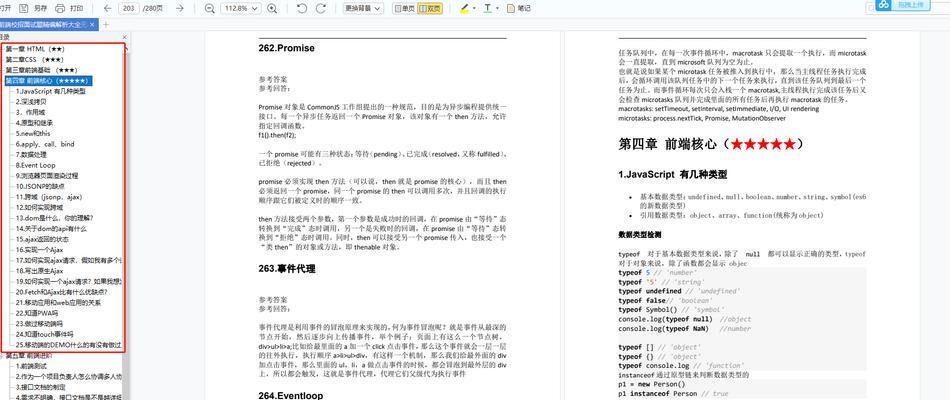Click the Save As (另存) icon
Viewport: 950px width, 400px height.
coord(24,8)
